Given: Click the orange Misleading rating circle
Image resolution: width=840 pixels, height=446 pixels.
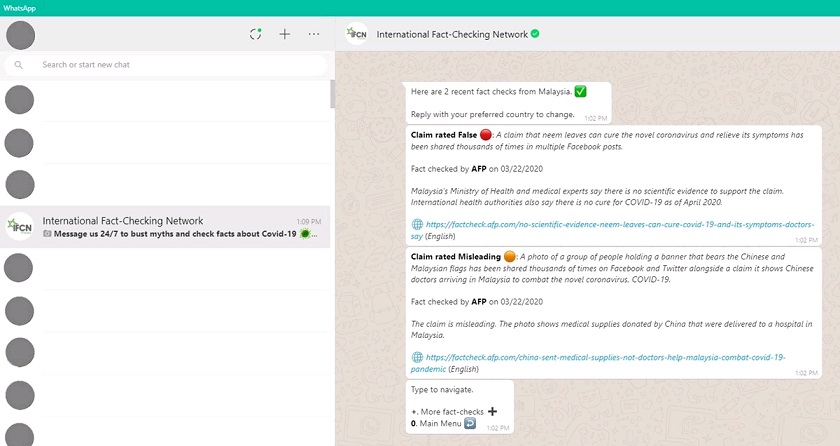Looking at the screenshot, I should point(509,257).
